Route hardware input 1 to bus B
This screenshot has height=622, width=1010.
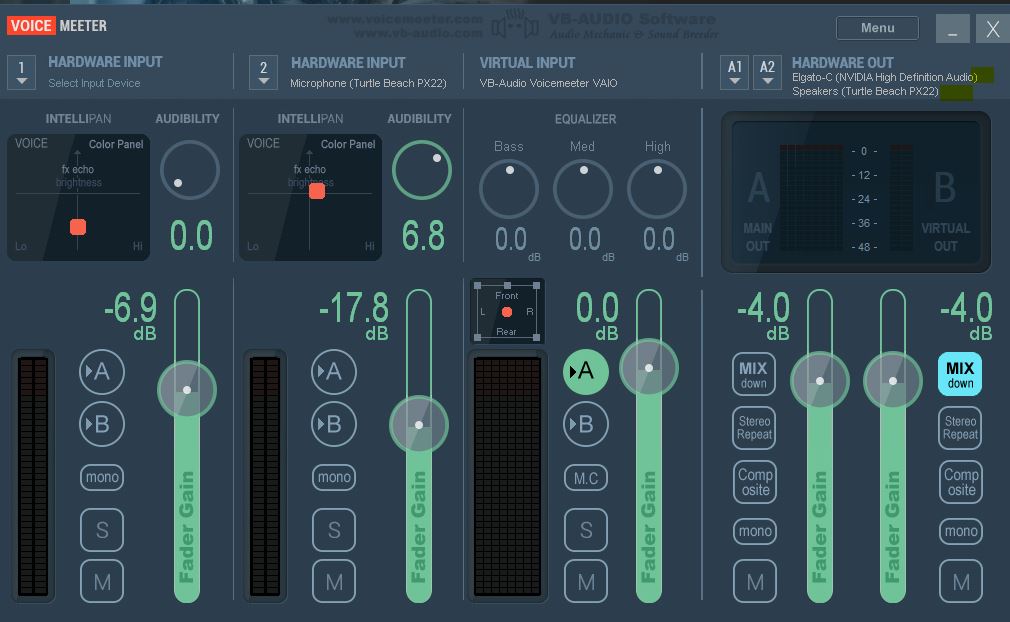(102, 424)
